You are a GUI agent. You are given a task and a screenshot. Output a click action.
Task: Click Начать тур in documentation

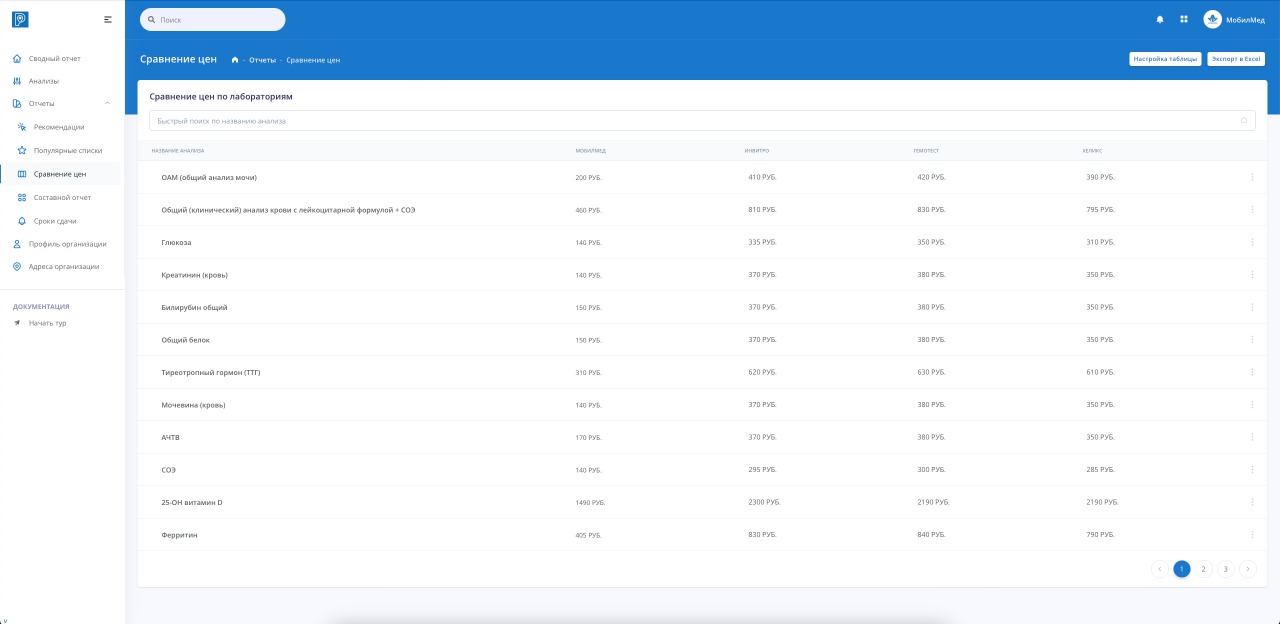[x=47, y=323]
